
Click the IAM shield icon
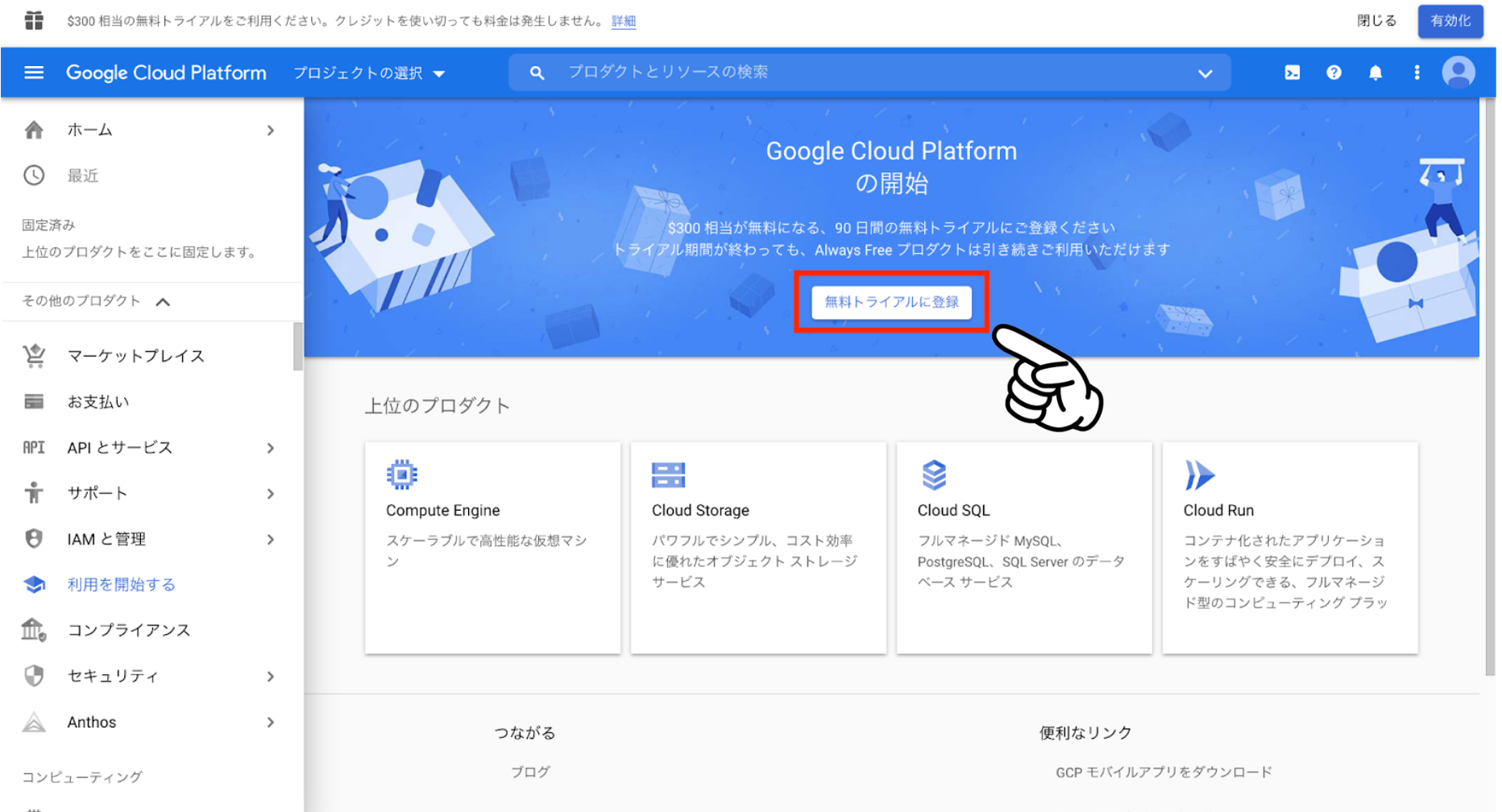[x=34, y=538]
